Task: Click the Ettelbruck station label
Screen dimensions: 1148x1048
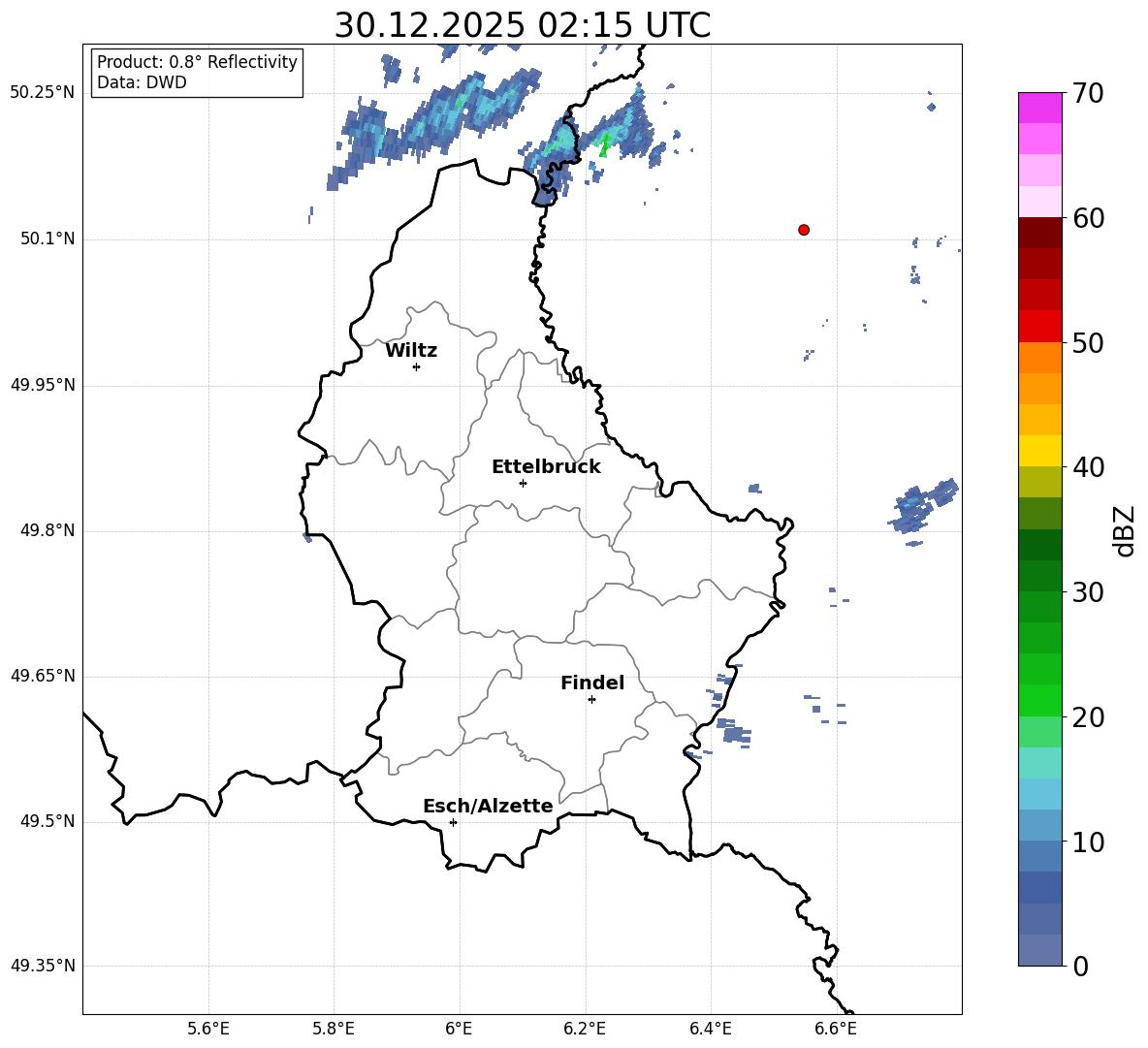Action: (546, 467)
